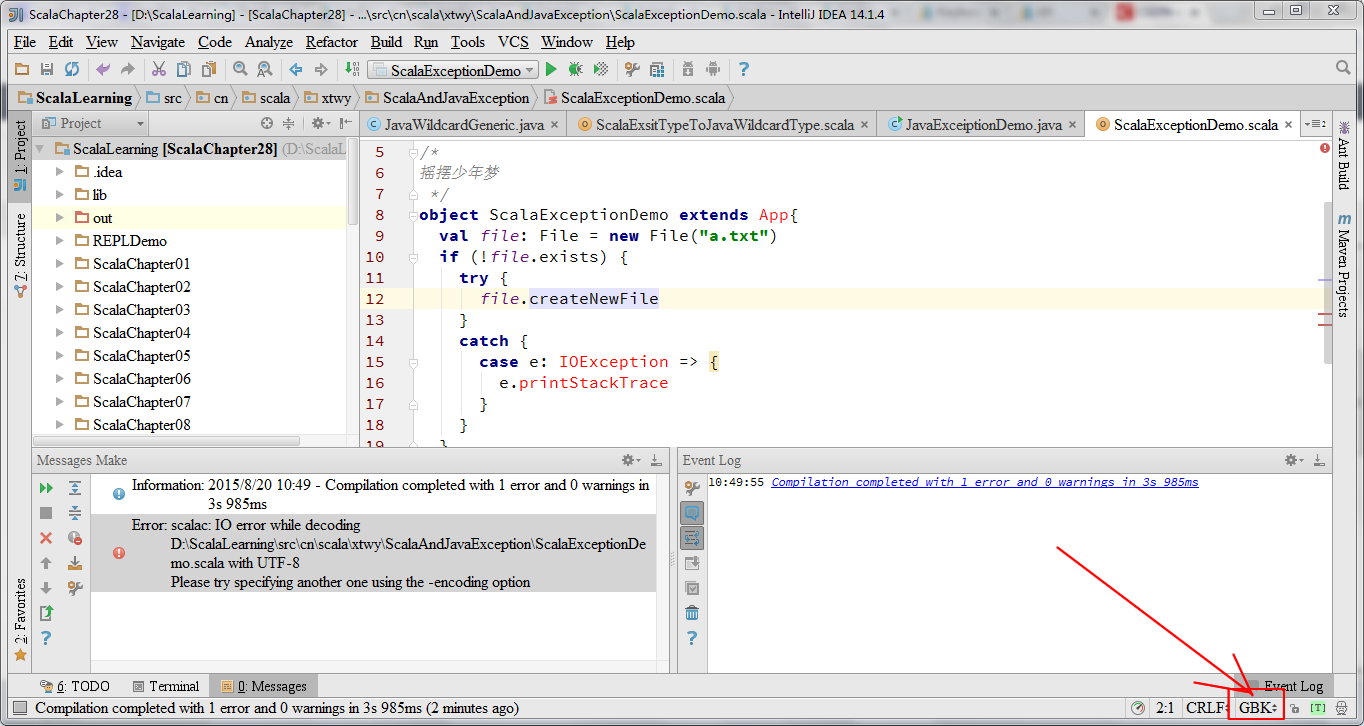Expand the .idea folder
1364x726 pixels.
59,172
